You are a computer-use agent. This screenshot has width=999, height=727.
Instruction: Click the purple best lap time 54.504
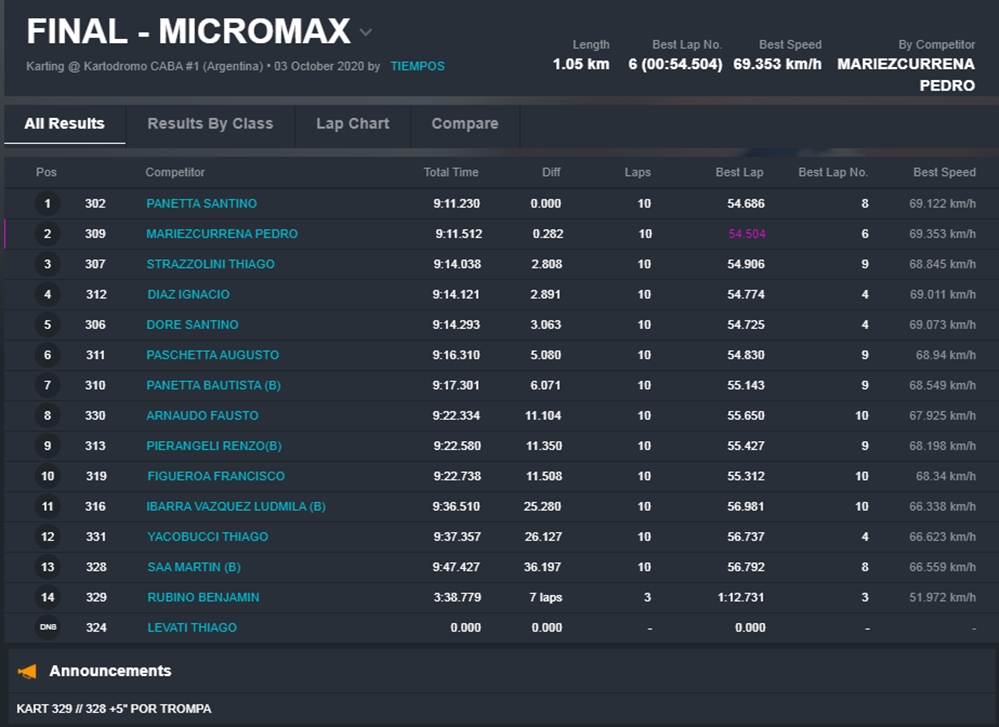pos(746,234)
